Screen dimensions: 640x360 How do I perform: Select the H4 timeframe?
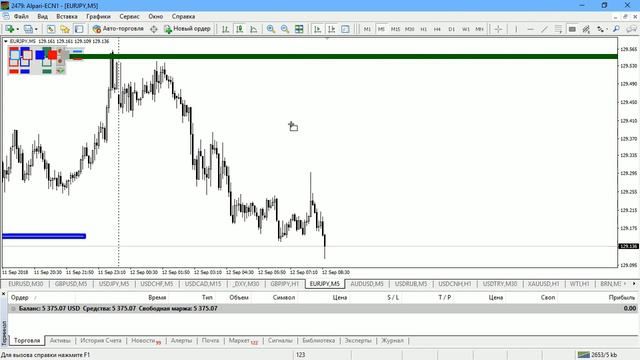coord(437,29)
